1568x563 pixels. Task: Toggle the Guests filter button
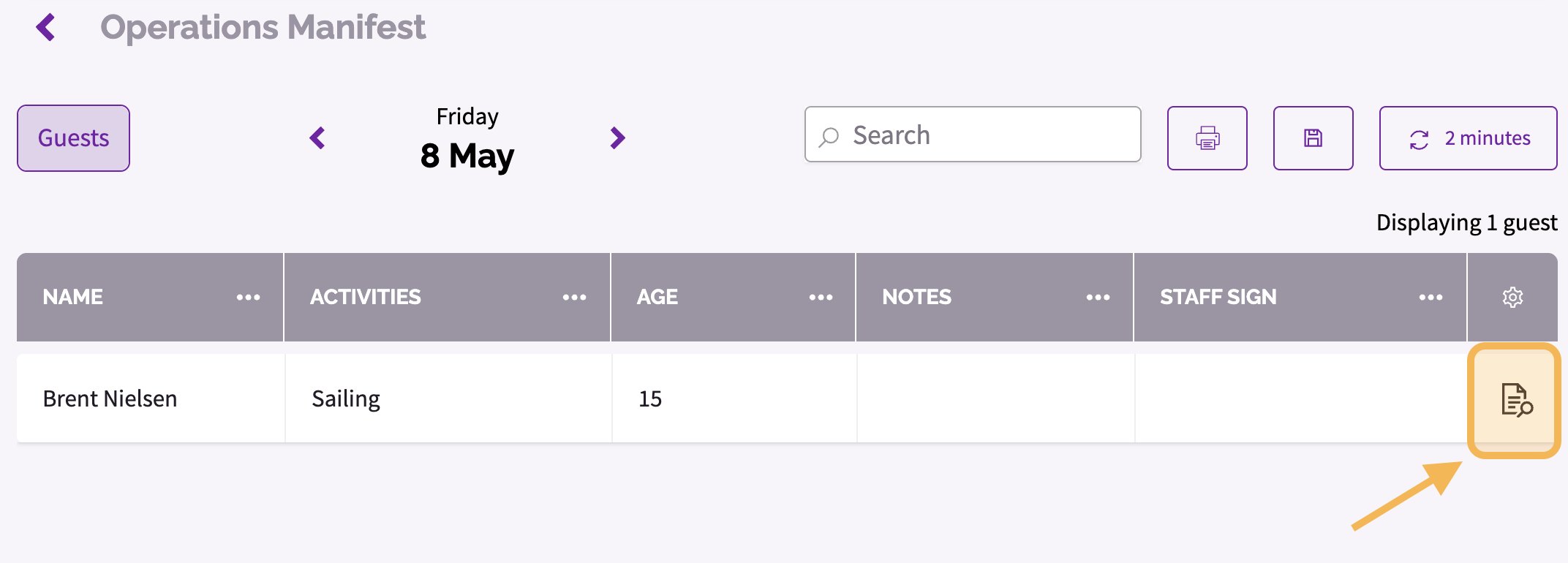pos(73,138)
